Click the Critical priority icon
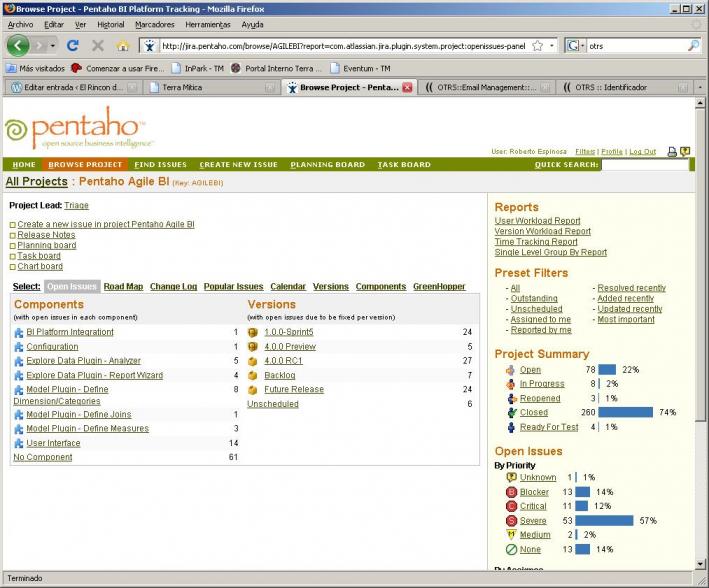This screenshot has height=588, width=709. [x=511, y=506]
